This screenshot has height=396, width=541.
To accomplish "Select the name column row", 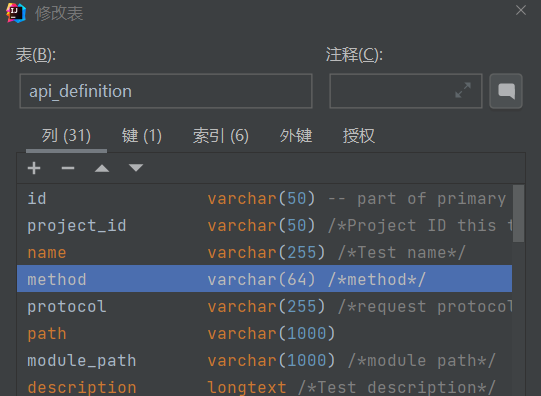I will coord(264,253).
